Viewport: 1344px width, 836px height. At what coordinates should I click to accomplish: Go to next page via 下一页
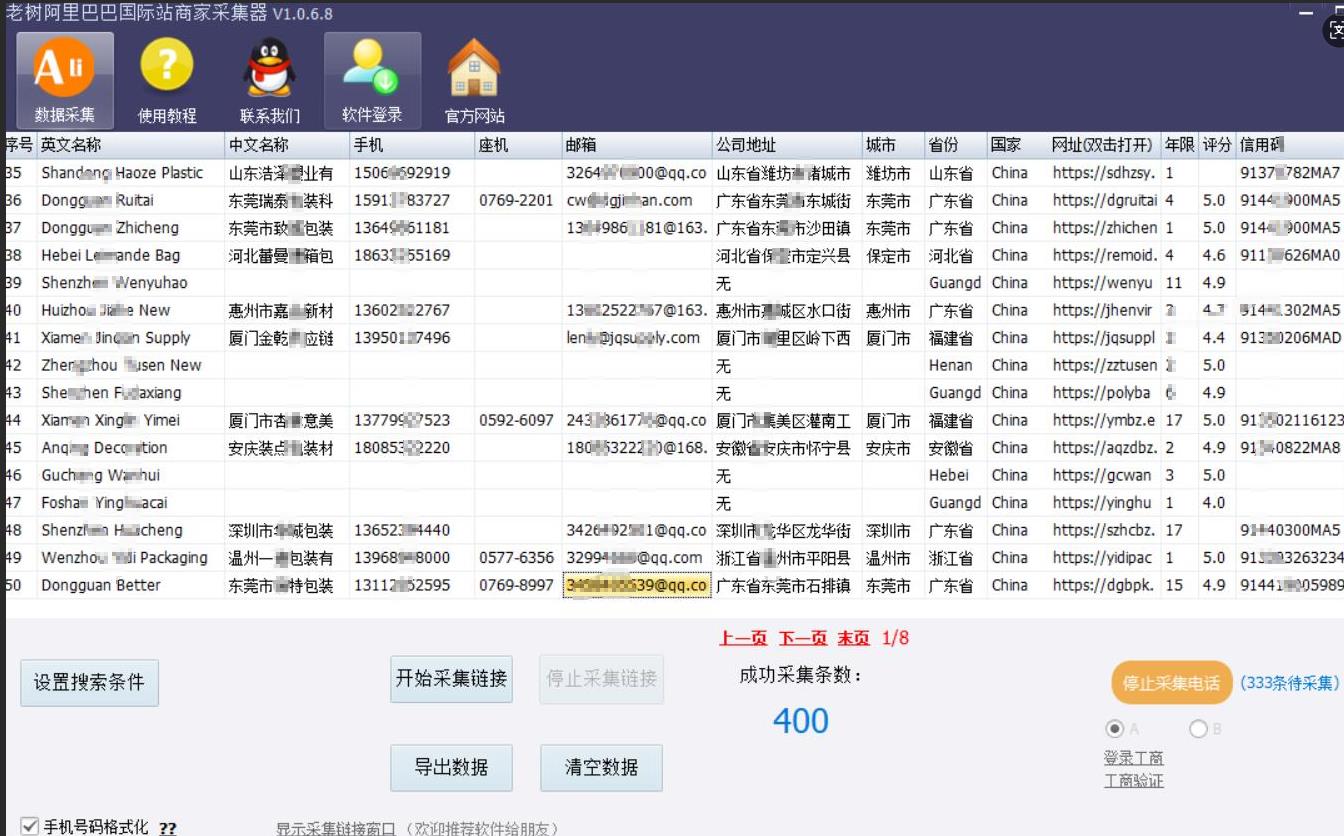point(802,638)
